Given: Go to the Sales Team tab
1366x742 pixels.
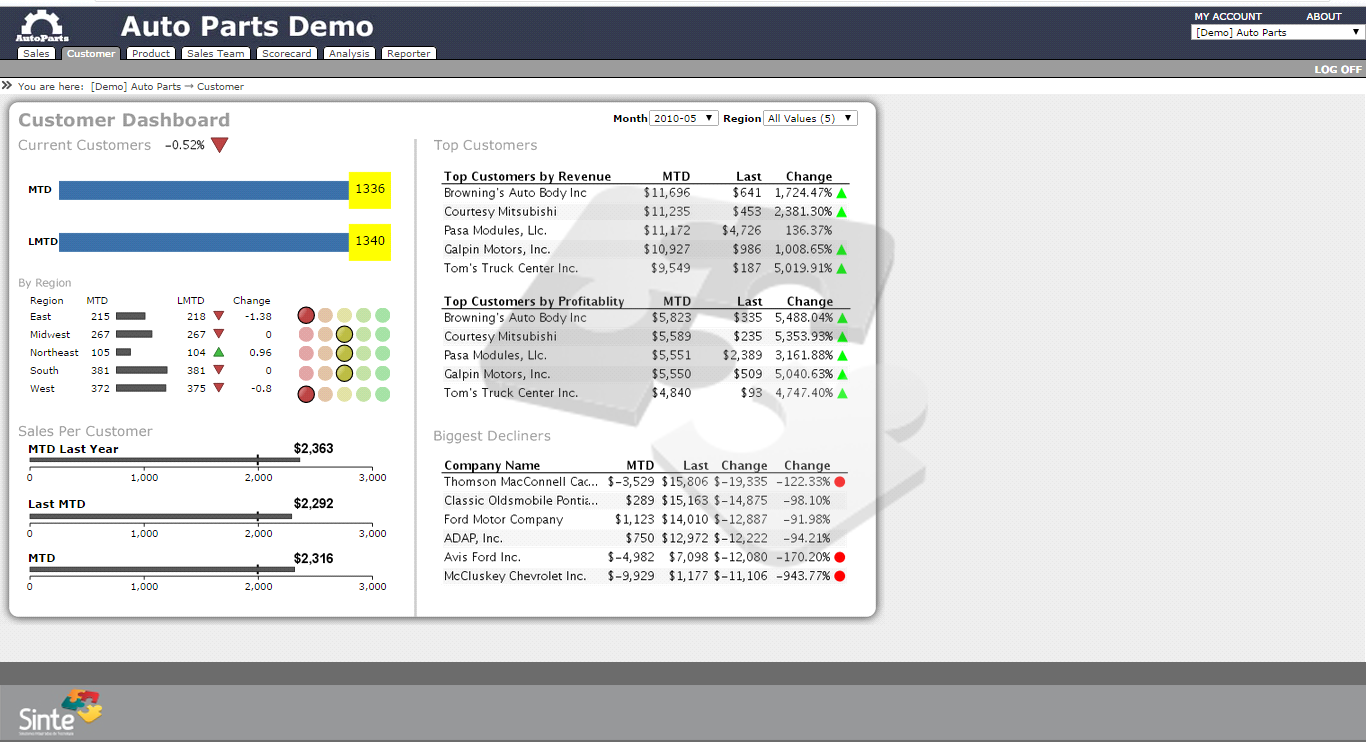Looking at the screenshot, I should click(216, 54).
